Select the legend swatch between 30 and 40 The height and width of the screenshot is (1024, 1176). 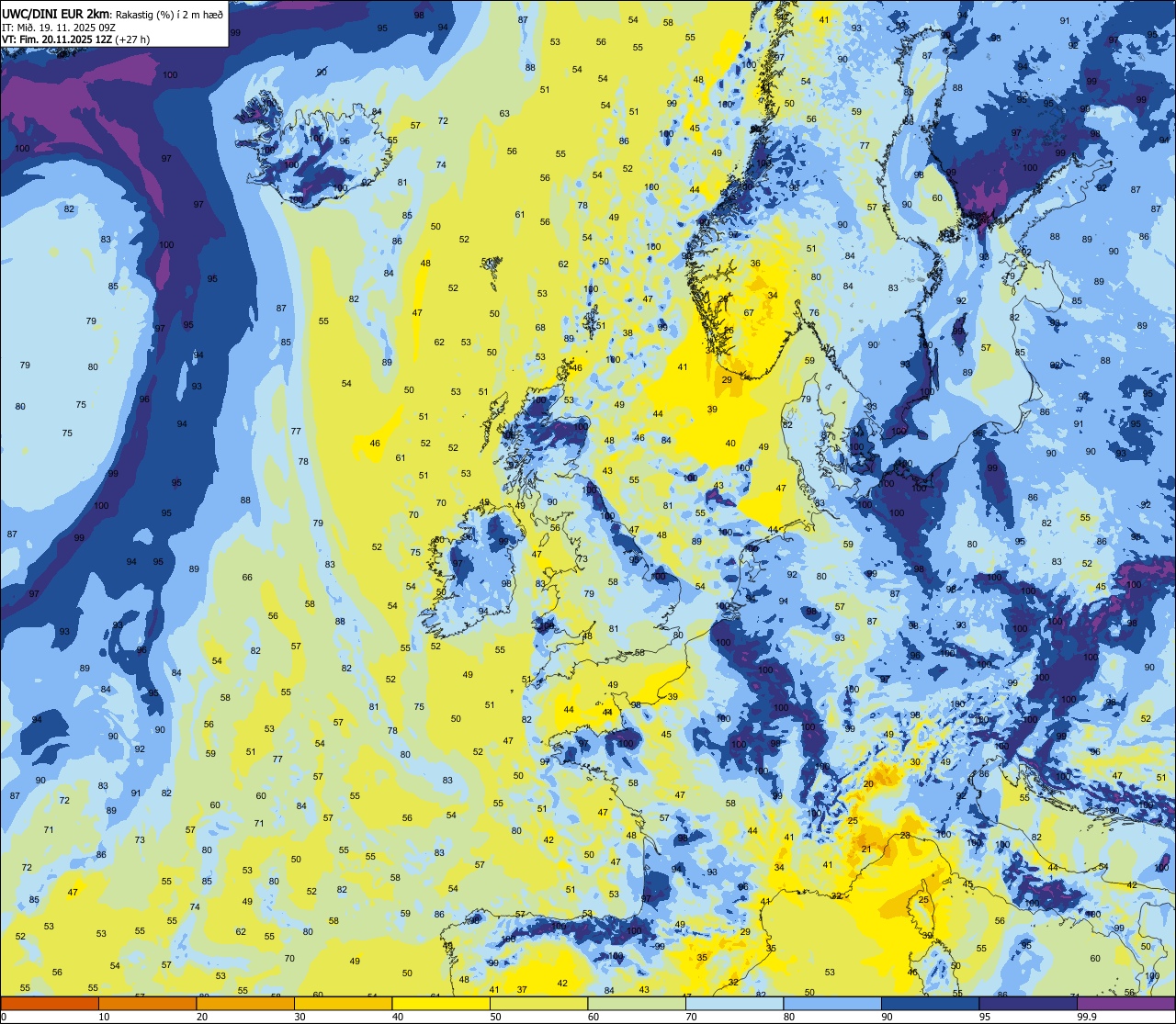(x=343, y=1004)
